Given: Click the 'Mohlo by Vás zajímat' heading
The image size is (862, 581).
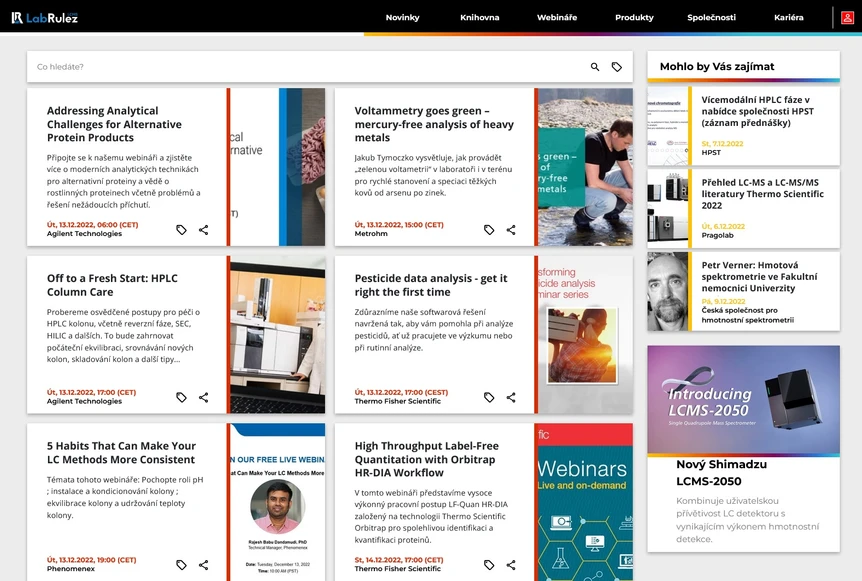Looking at the screenshot, I should click(717, 67).
